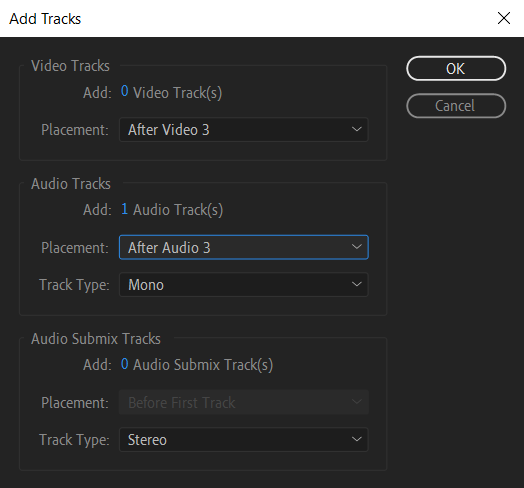524x488 pixels.
Task: Click the chevron beside After Video 3
Action: [357, 129]
